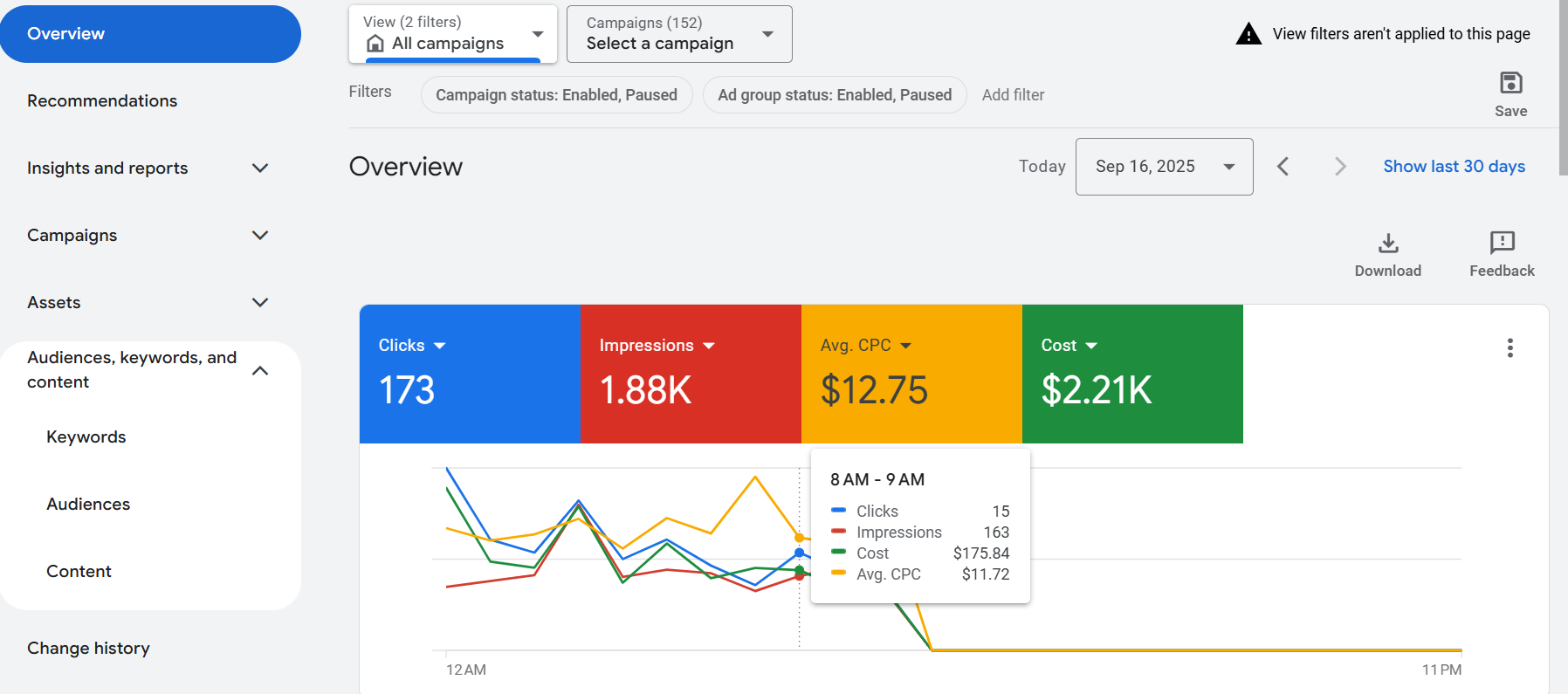The height and width of the screenshot is (694, 1568).
Task: Go to next date with right arrow
Action: coord(1340,167)
